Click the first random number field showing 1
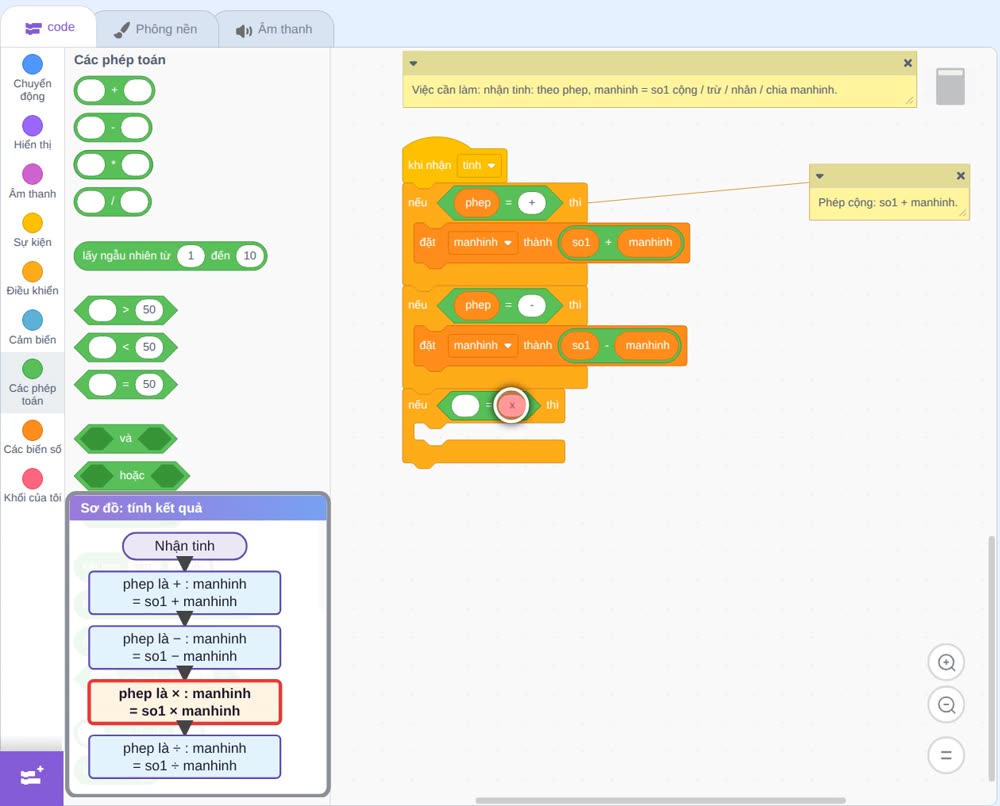 [x=190, y=256]
